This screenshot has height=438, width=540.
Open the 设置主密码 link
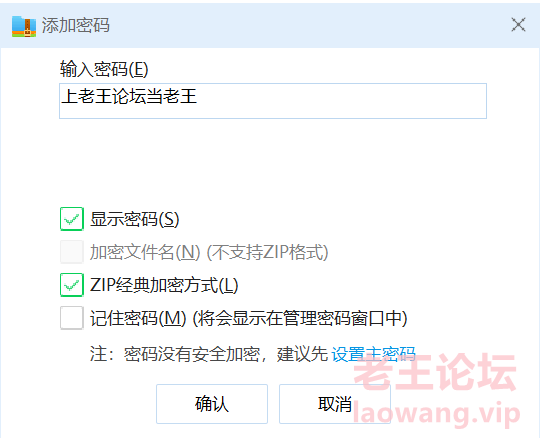coord(373,354)
